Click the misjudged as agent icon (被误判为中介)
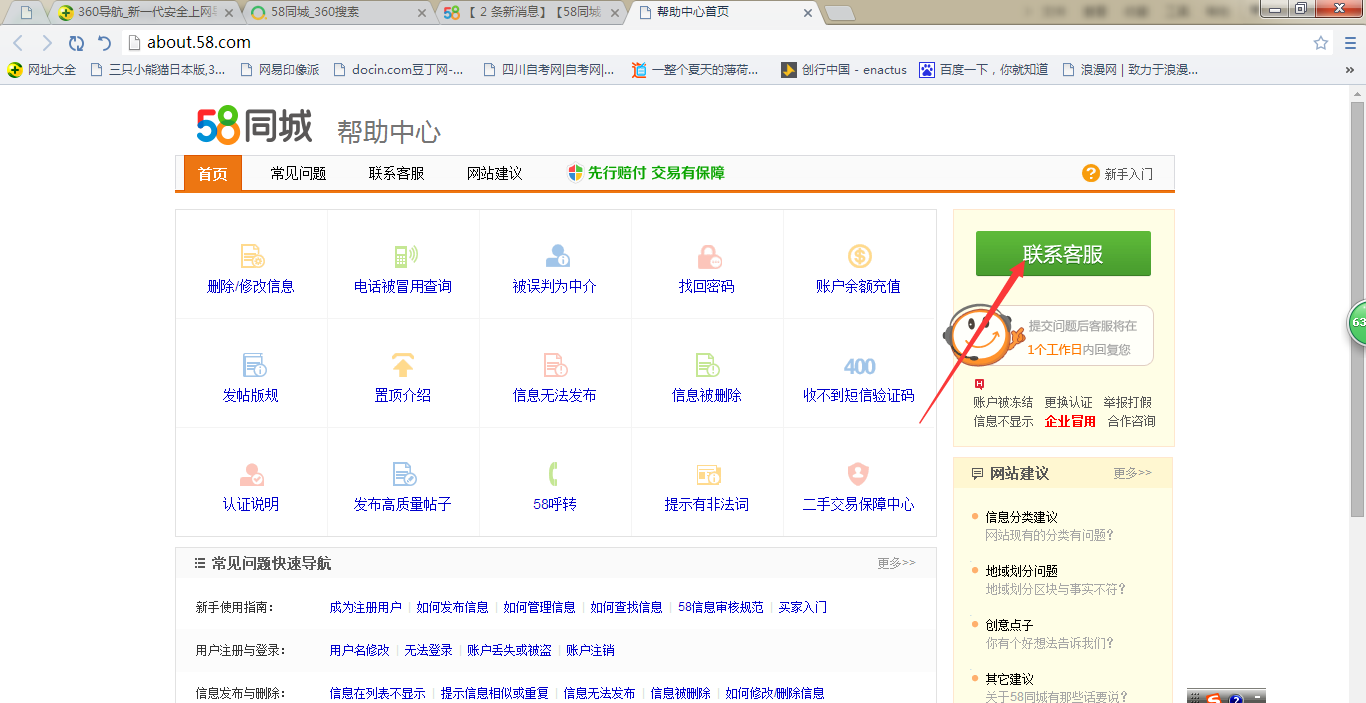The image size is (1366, 703). click(556, 256)
